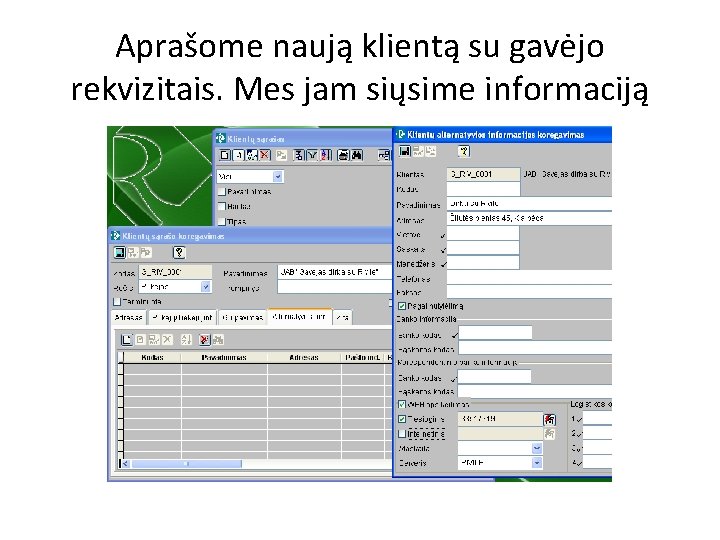Click the Adresas field with Šilutės plentas 45
The height and width of the screenshot is (540, 720).
[529, 218]
